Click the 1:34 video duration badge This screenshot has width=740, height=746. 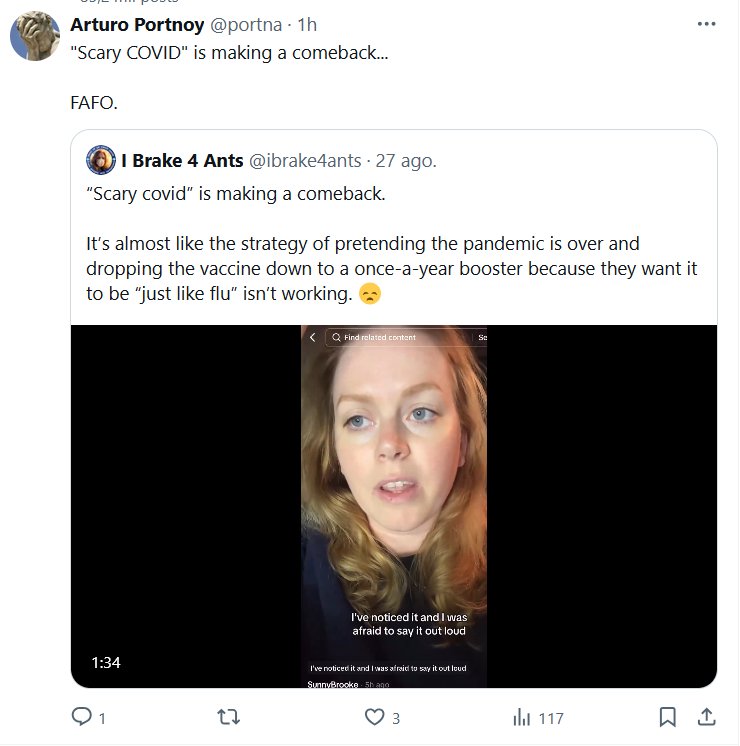106,662
